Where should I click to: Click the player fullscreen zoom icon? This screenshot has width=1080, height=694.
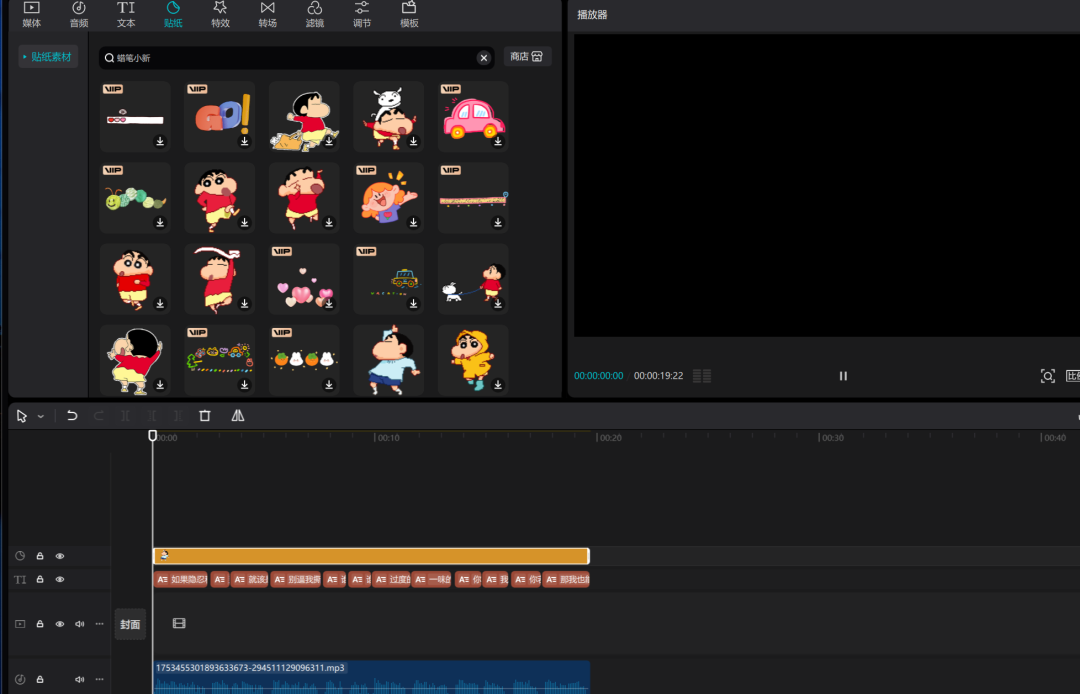tap(1048, 376)
